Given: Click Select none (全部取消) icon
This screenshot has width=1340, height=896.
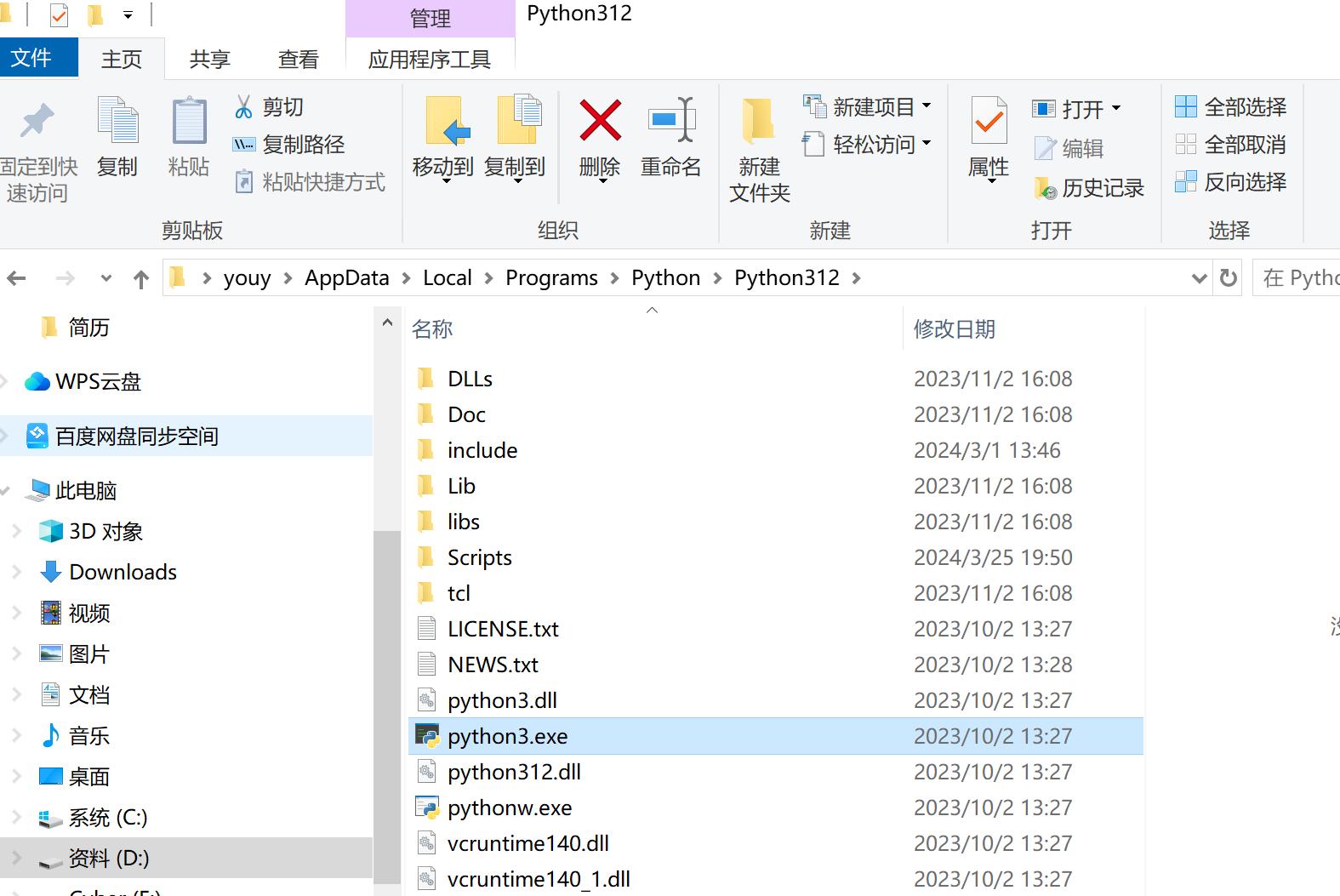Looking at the screenshot, I should tap(1185, 144).
